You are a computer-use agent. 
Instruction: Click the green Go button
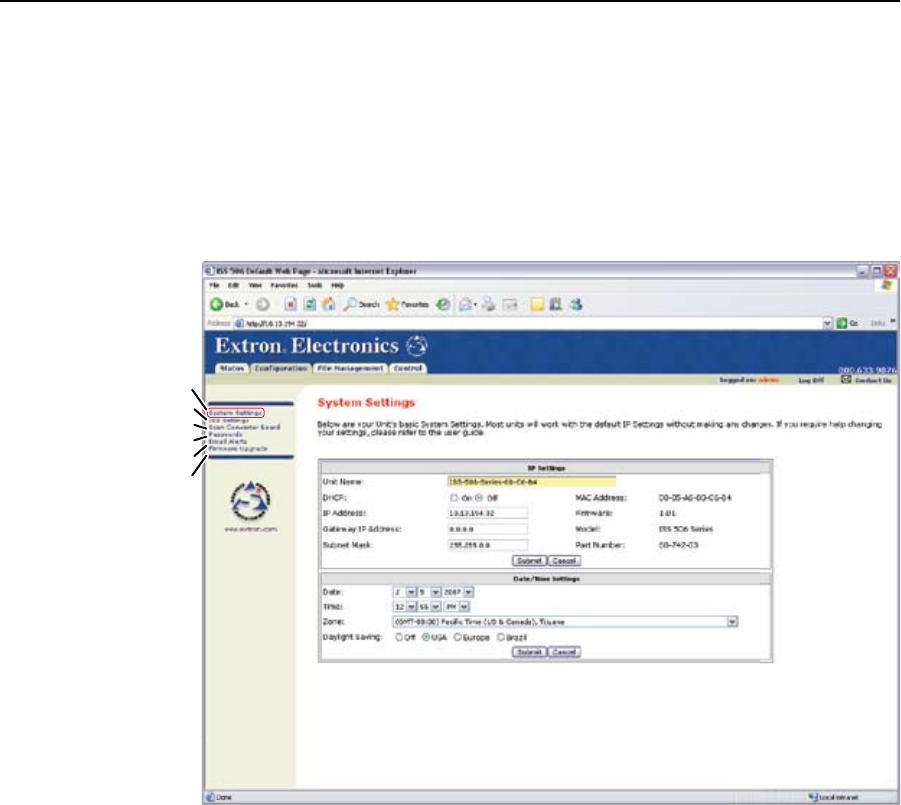848,323
